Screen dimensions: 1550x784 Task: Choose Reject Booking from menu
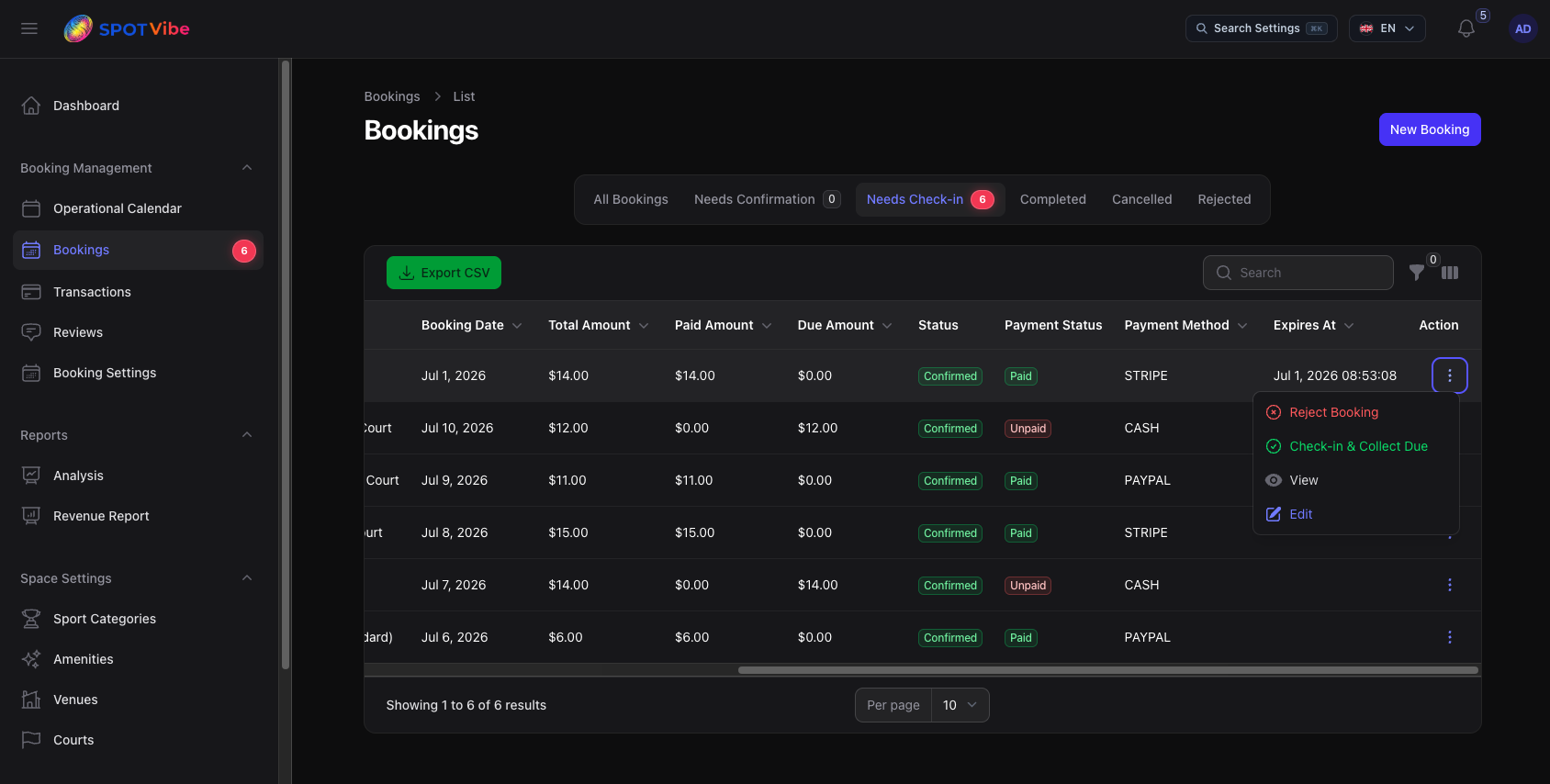[1356, 412]
